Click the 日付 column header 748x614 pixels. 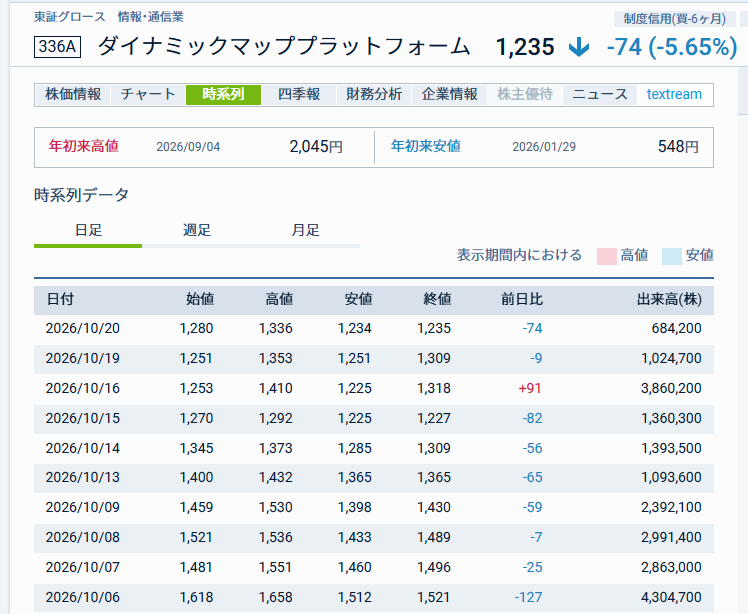tap(60, 300)
